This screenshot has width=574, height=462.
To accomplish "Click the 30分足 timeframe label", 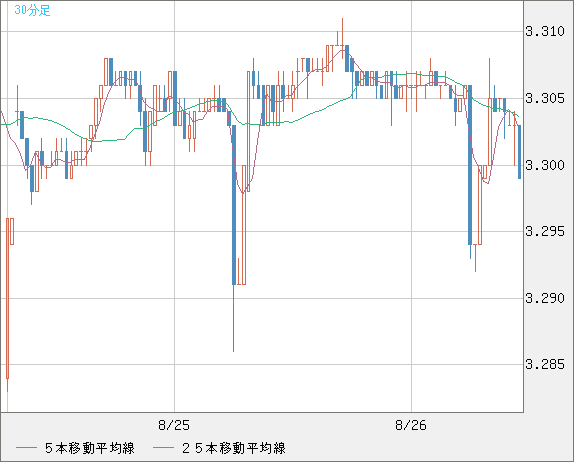I will point(32,10).
